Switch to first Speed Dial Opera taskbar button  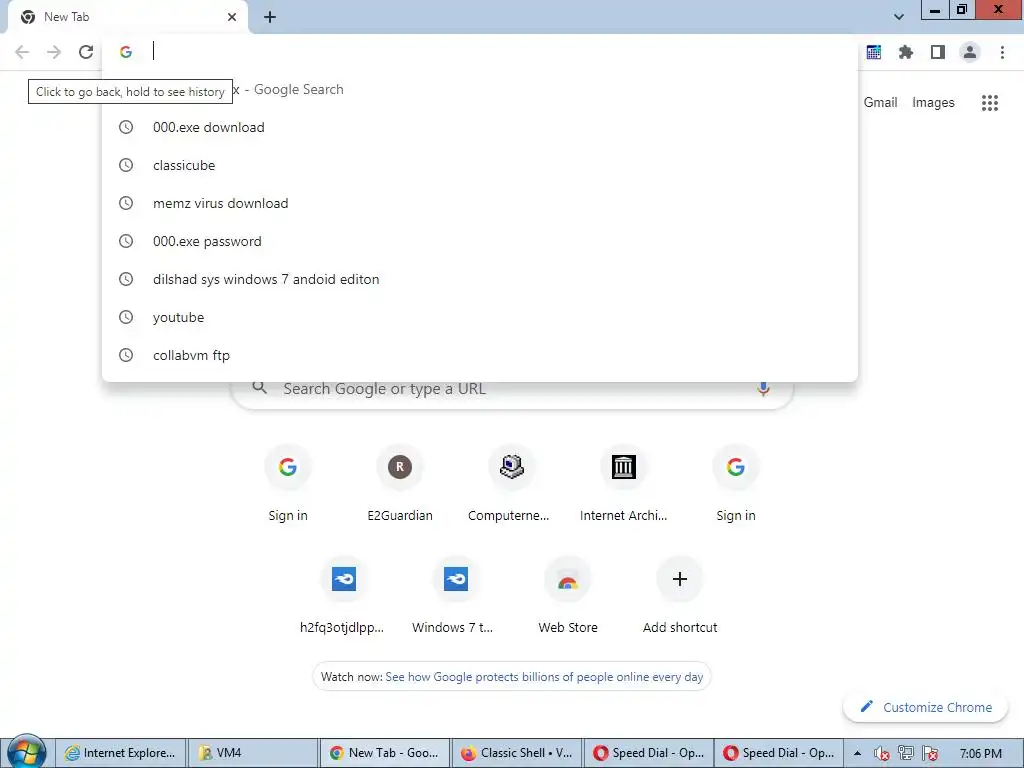click(x=648, y=753)
